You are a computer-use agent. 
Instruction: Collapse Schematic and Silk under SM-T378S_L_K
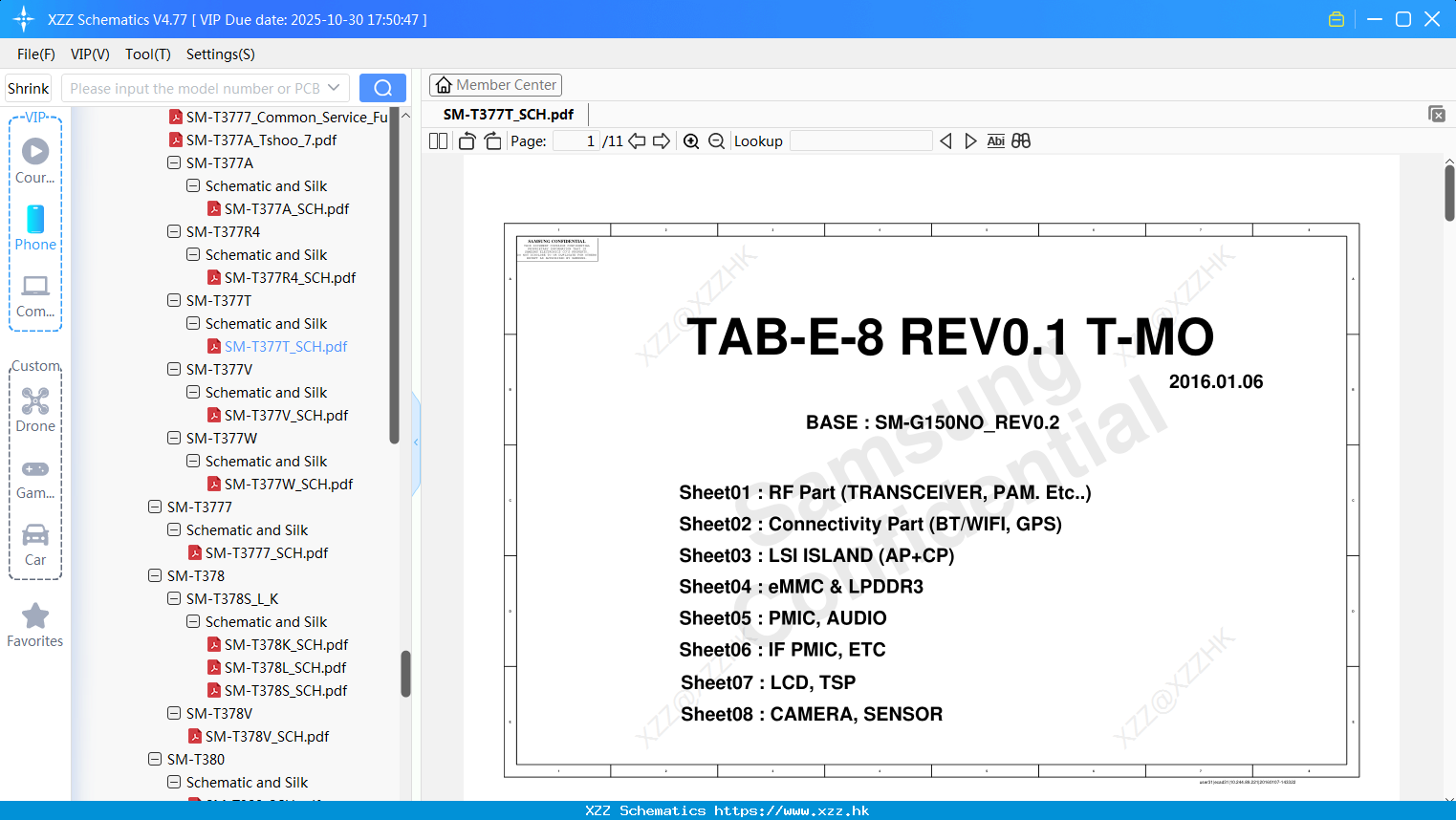(x=193, y=621)
